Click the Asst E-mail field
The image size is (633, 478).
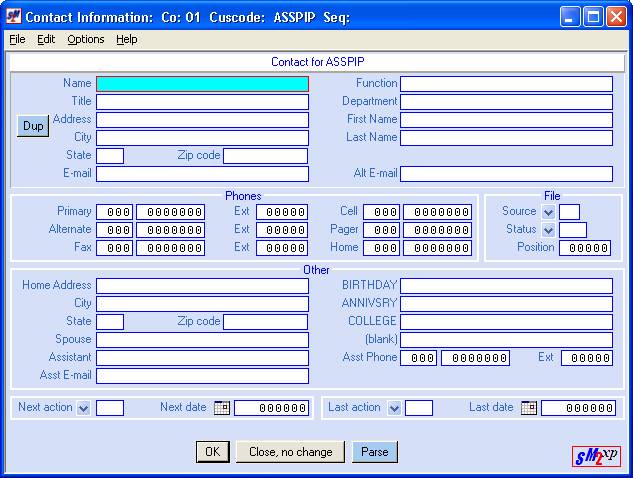click(202, 376)
